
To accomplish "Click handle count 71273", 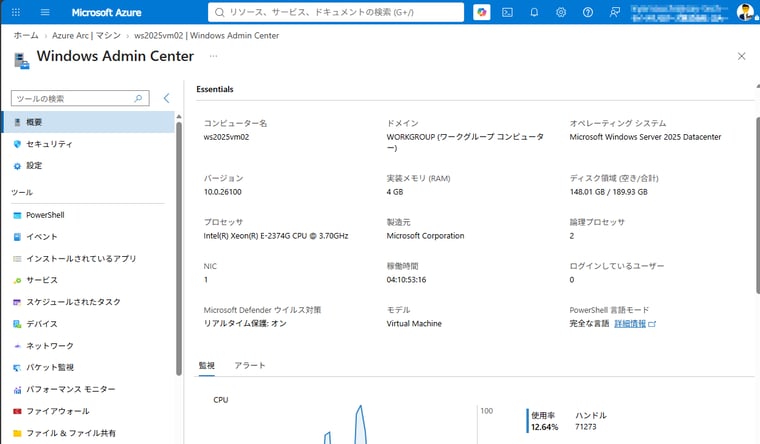I will pyautogui.click(x=586, y=427).
